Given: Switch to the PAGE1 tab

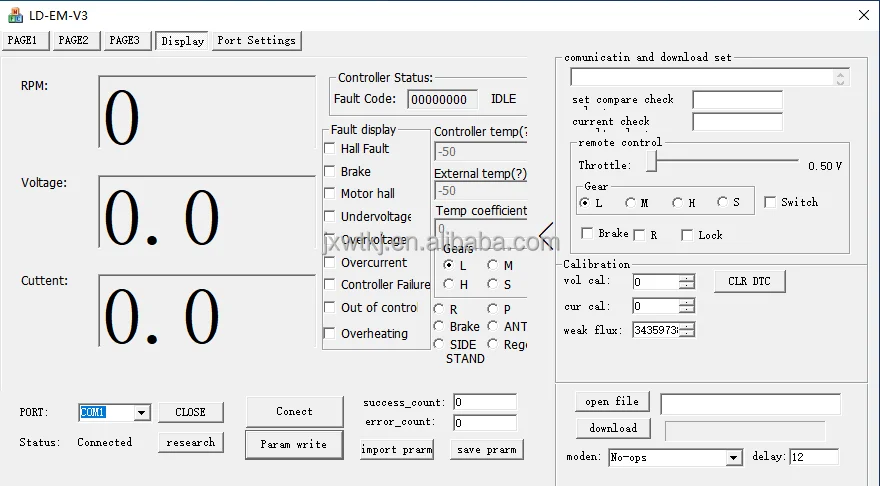Looking at the screenshot, I should pyautogui.click(x=25, y=40).
